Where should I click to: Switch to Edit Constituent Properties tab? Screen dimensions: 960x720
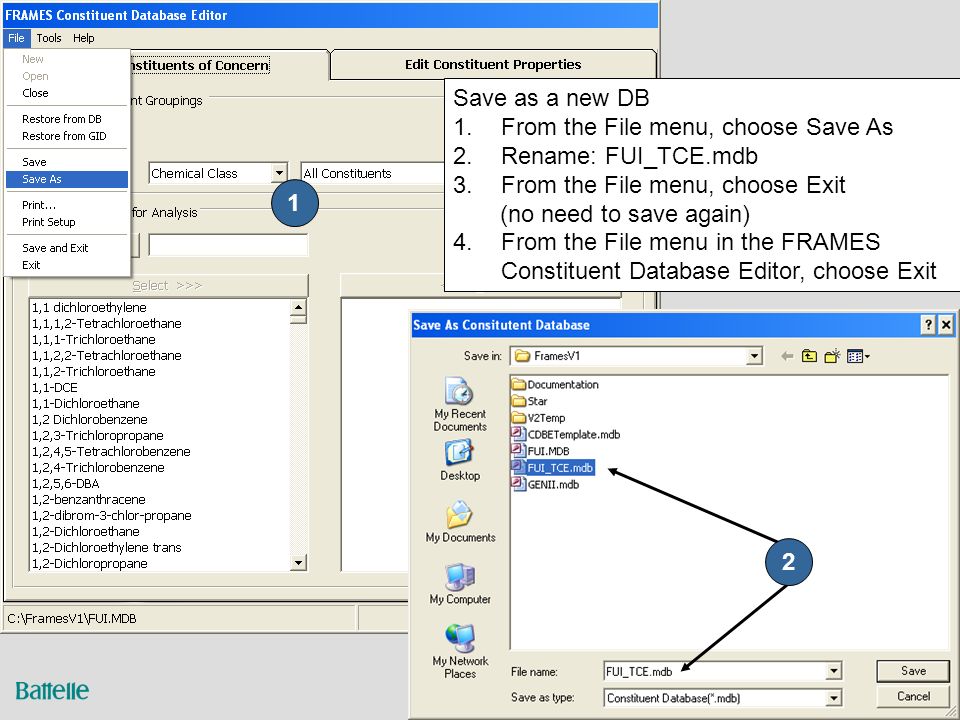point(493,64)
